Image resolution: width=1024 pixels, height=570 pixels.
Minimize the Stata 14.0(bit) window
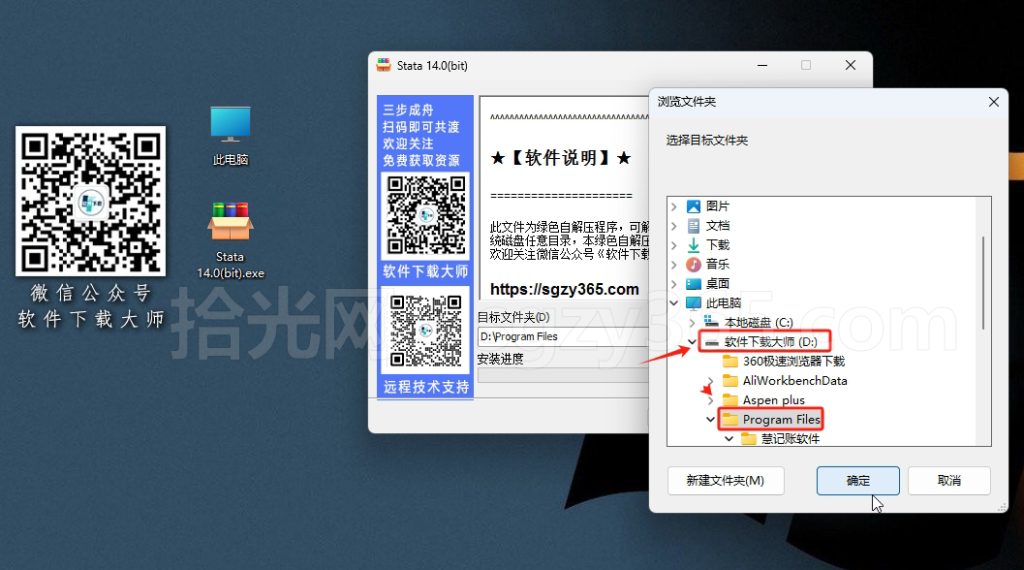click(762, 65)
